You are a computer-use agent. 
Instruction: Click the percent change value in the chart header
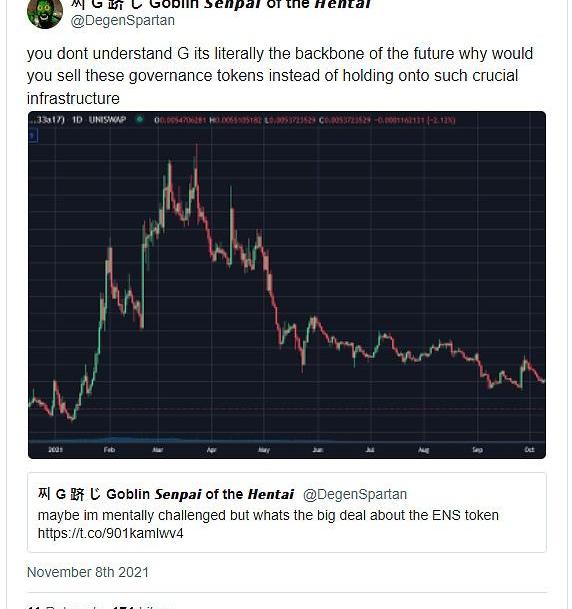coord(442,120)
